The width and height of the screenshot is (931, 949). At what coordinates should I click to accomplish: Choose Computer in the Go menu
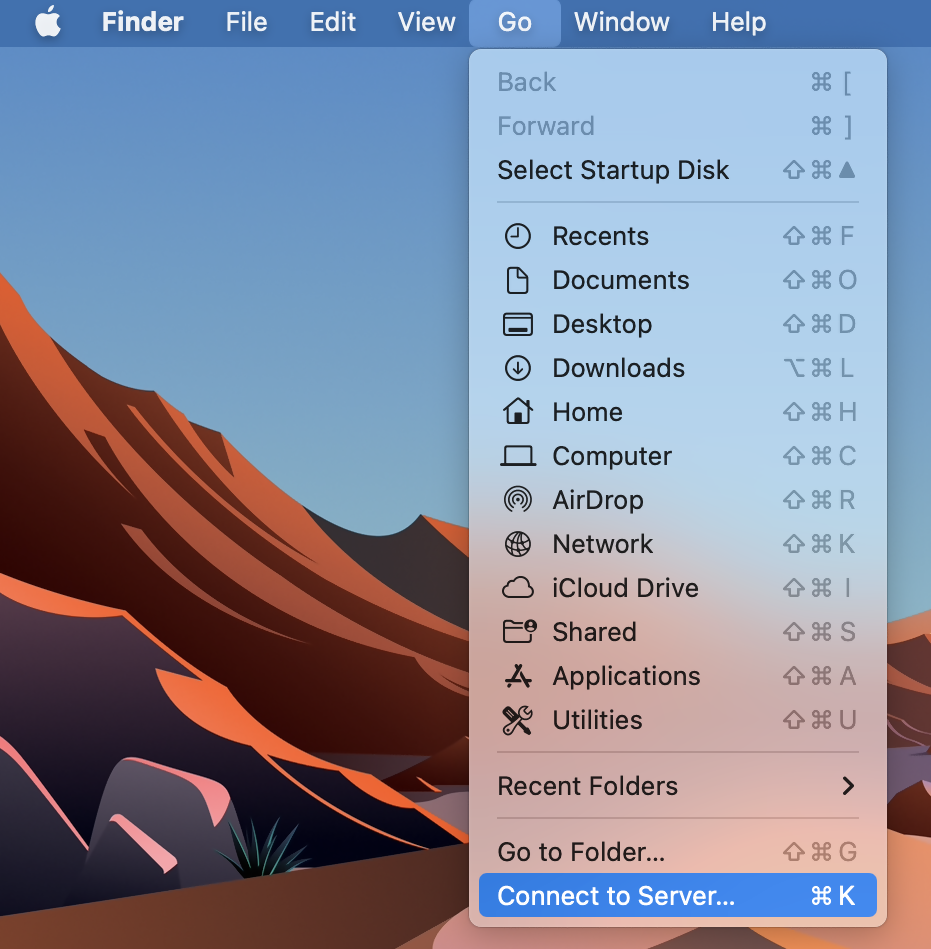click(677, 456)
